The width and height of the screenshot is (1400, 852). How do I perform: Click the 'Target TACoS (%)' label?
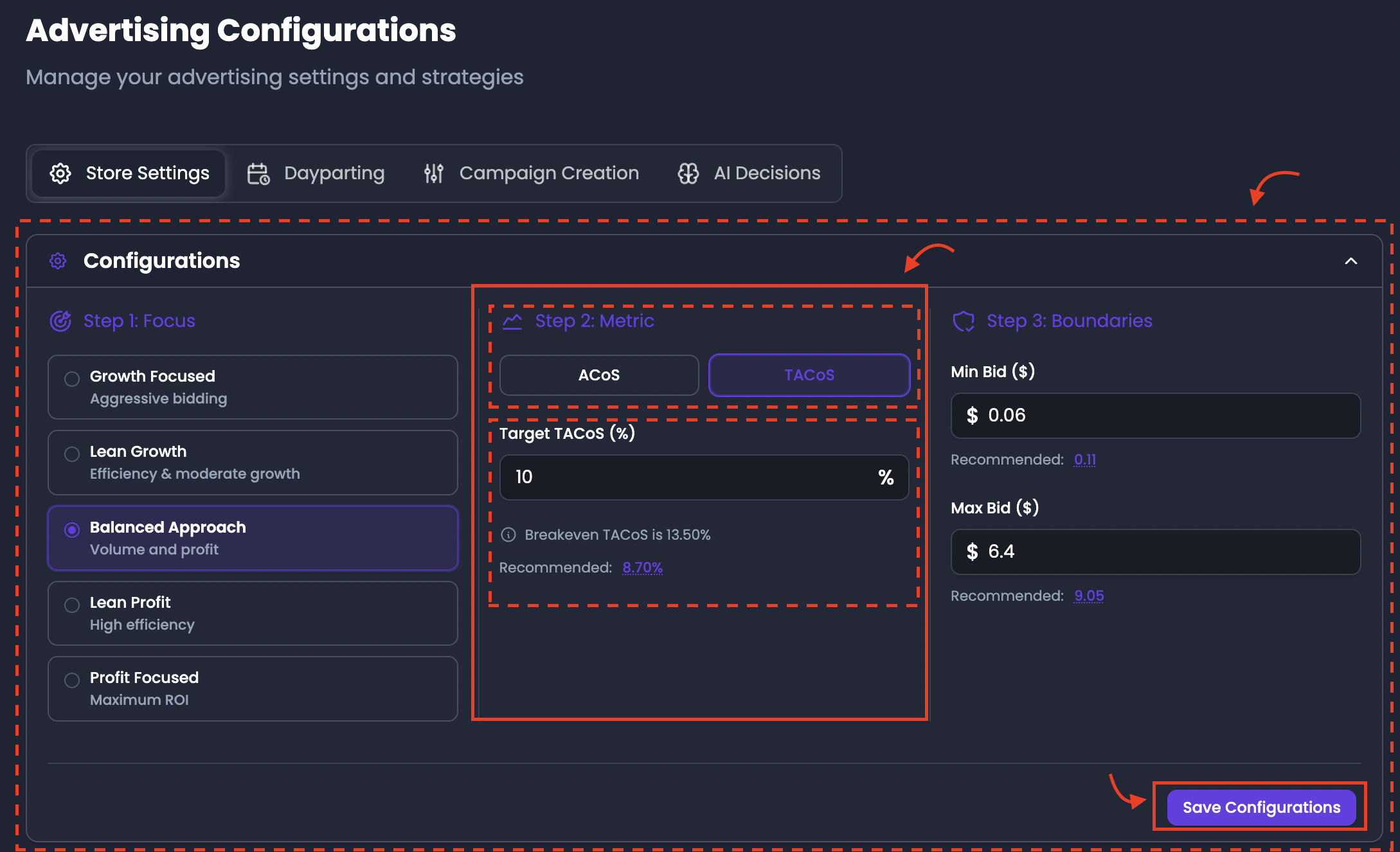(568, 434)
